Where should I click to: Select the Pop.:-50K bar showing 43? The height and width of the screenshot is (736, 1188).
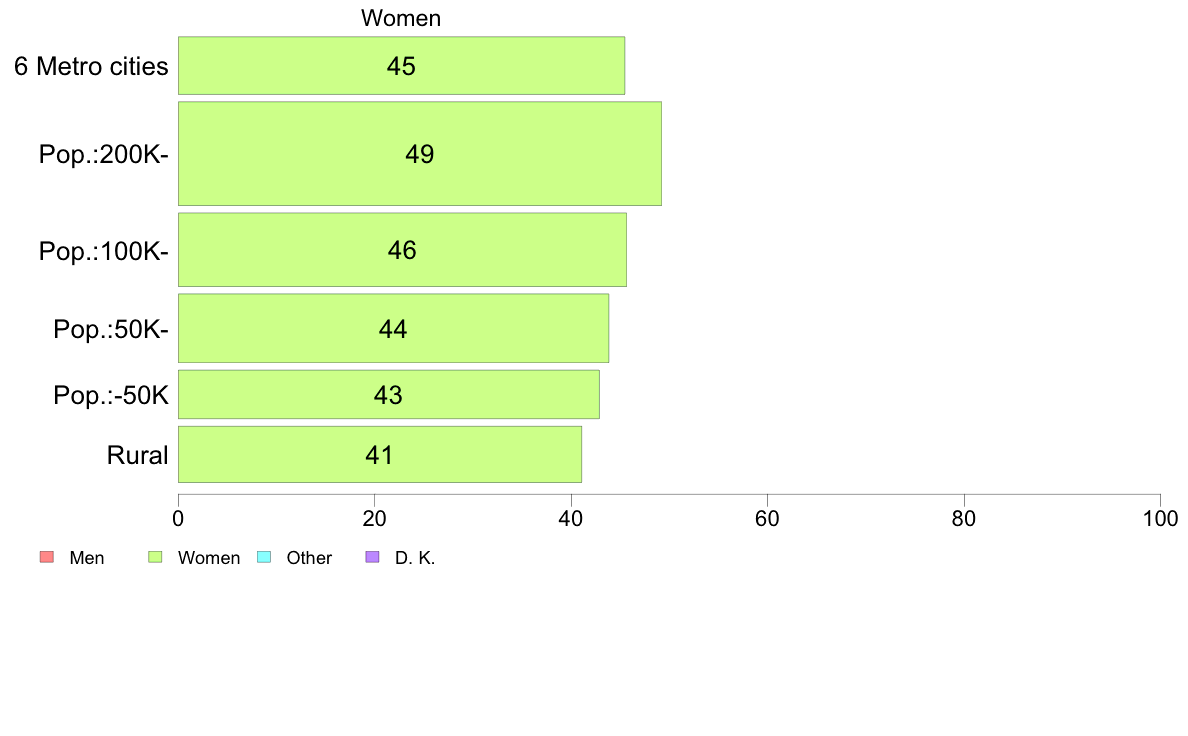389,394
